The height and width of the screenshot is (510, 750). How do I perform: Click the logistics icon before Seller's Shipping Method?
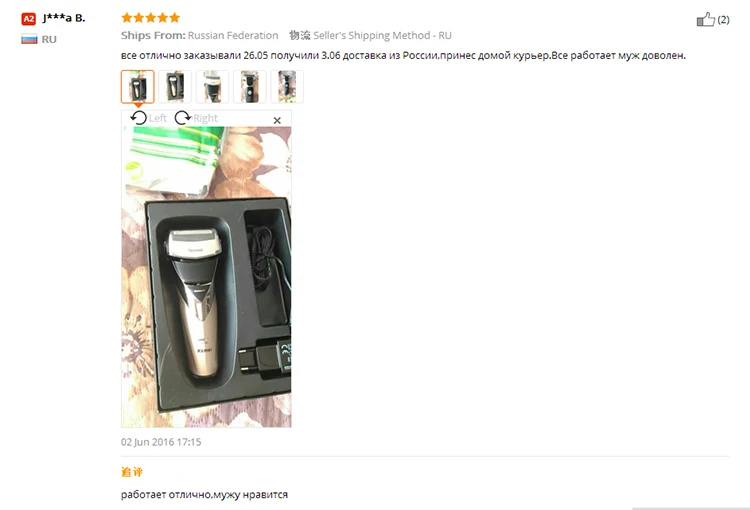click(300, 35)
